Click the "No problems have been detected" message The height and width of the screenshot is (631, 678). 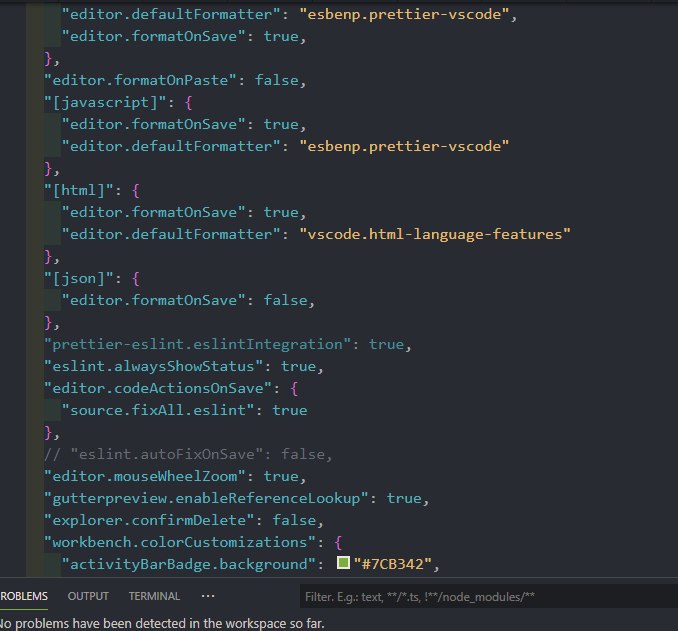click(x=162, y=623)
